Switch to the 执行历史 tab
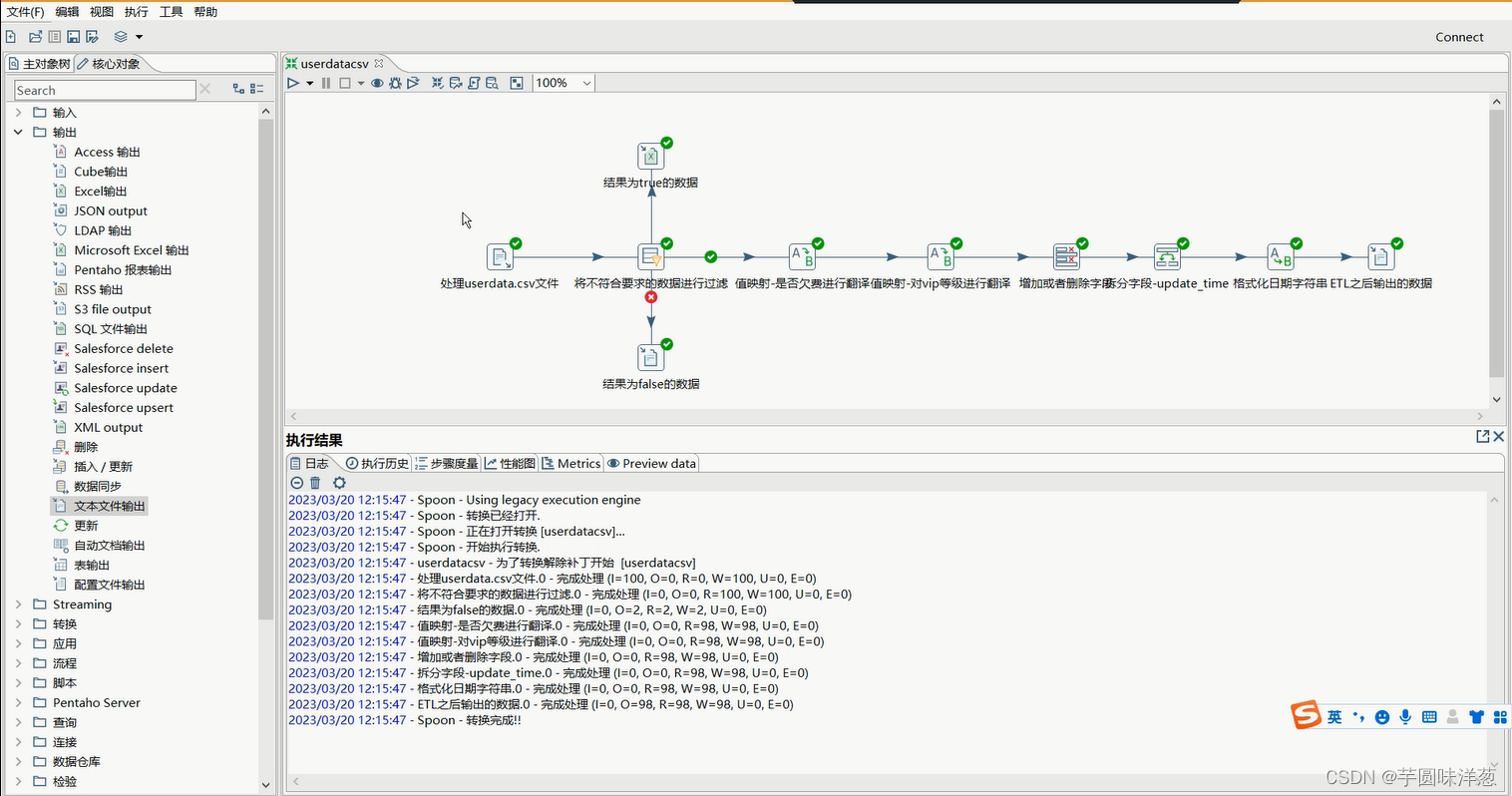Viewport: 1512px width, 796px height. point(377,464)
